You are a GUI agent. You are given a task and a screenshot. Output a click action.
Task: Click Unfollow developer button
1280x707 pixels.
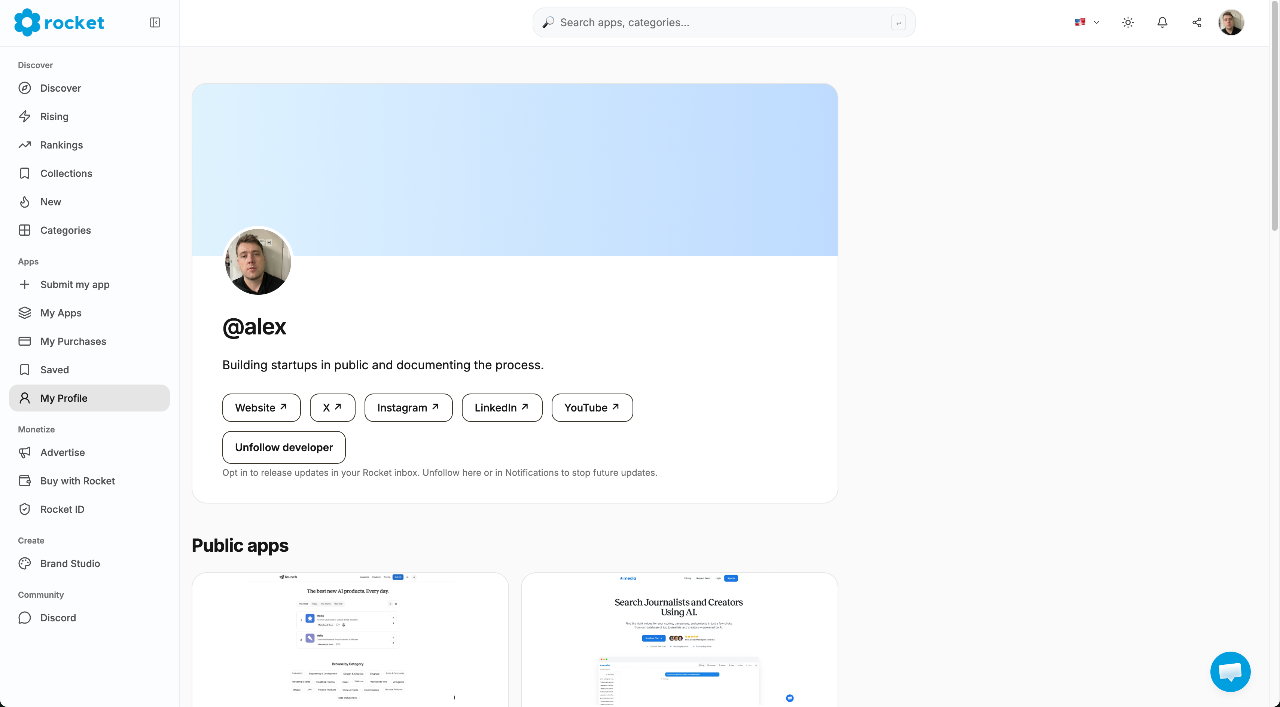284,447
